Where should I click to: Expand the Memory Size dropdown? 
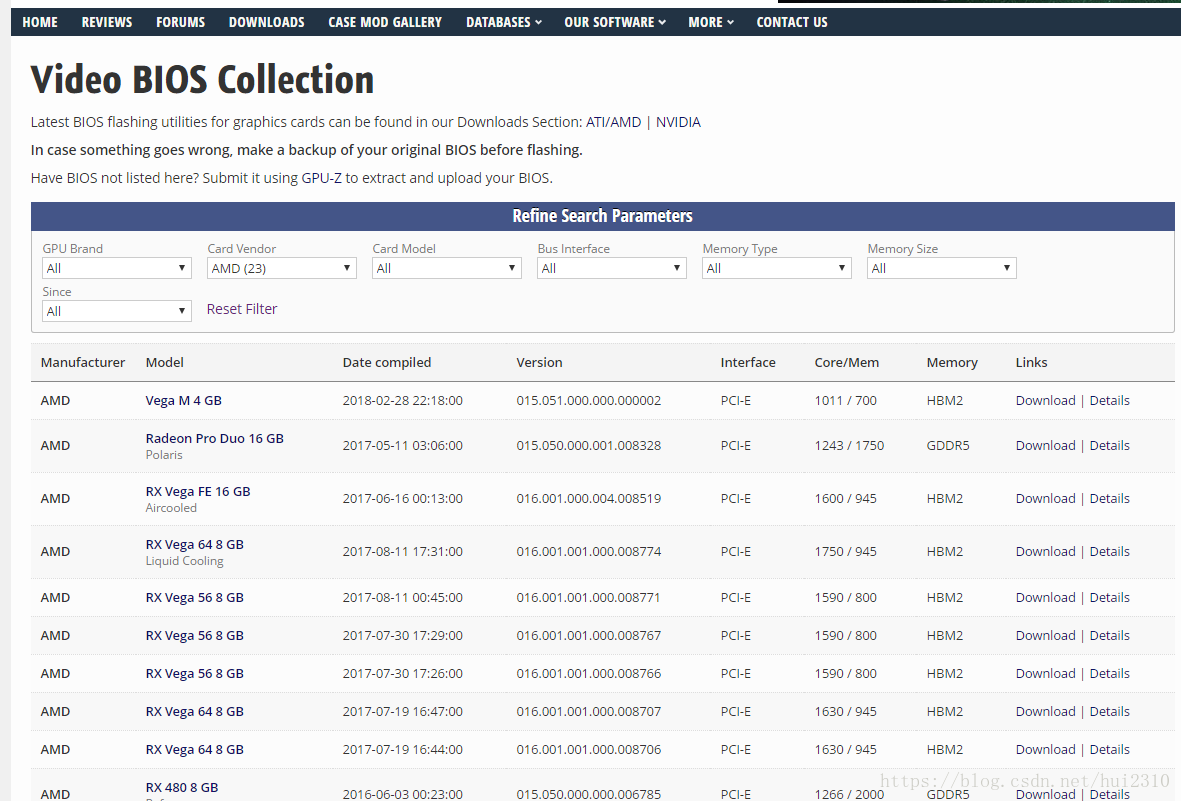[941, 268]
